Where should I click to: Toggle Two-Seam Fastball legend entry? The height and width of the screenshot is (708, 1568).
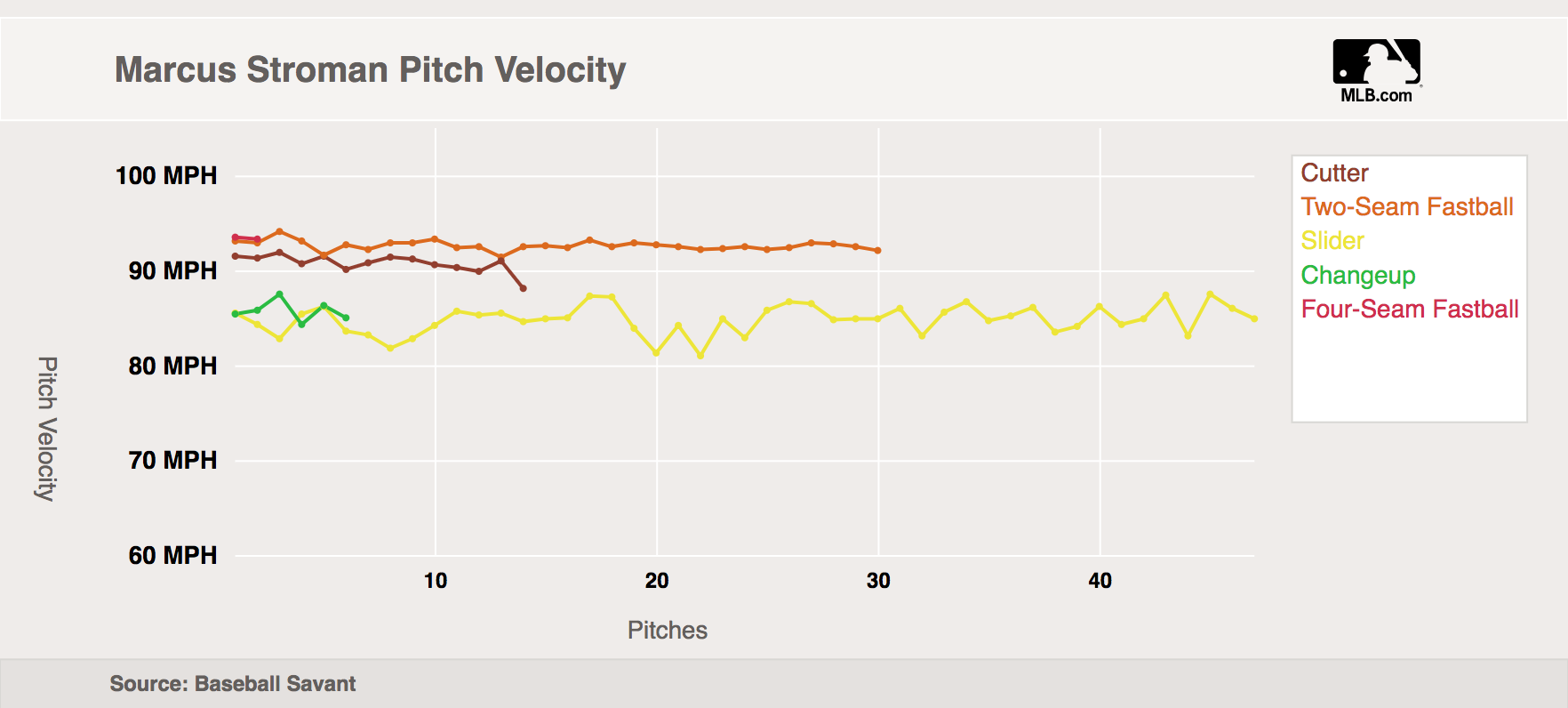[x=1406, y=206]
